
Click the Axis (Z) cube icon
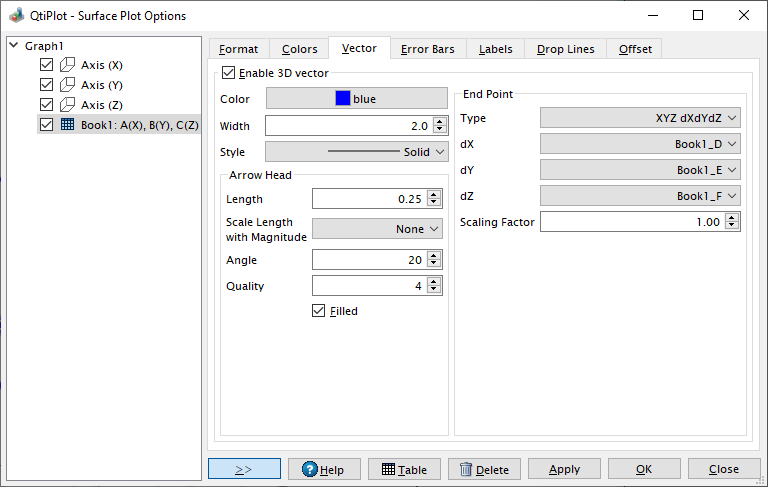tap(68, 105)
